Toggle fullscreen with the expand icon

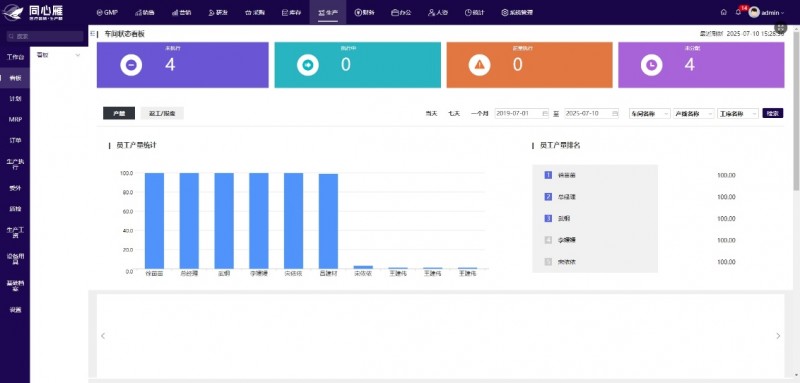[x=781, y=28]
